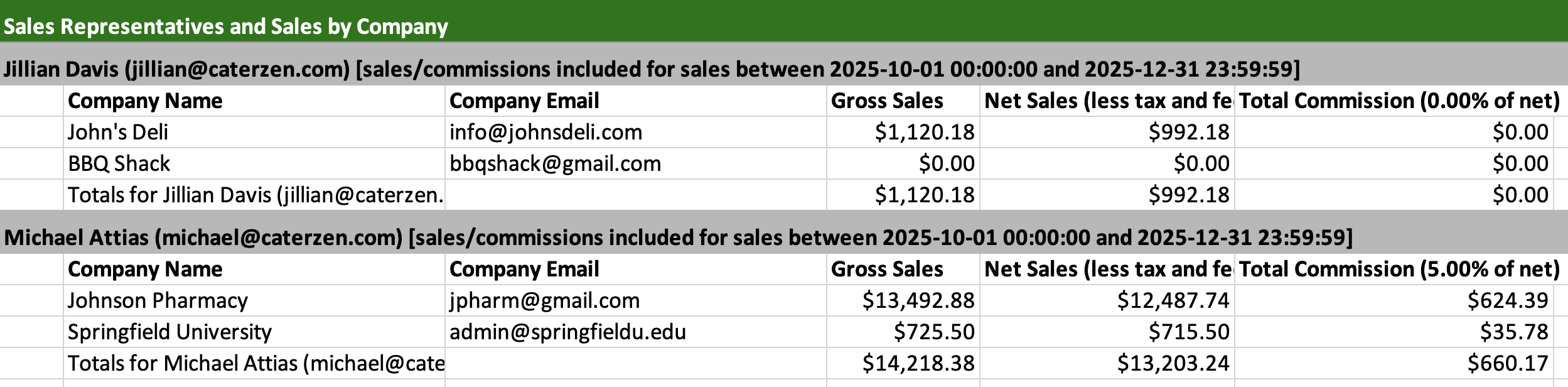
Task: Select the Springfield University company cell
Action: coord(169,332)
